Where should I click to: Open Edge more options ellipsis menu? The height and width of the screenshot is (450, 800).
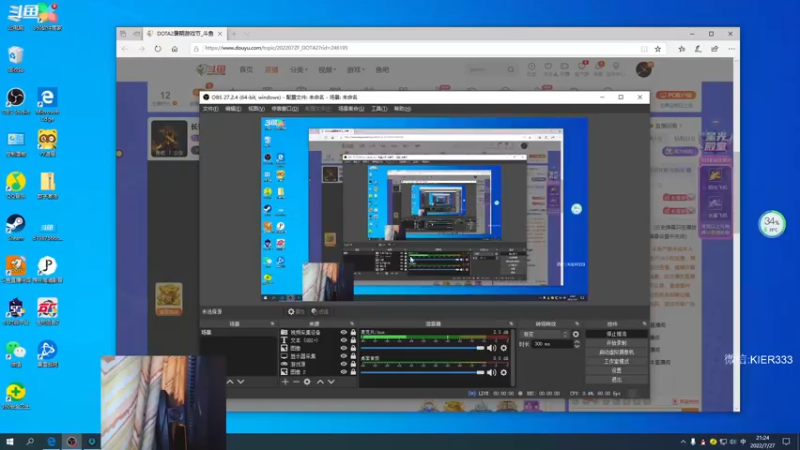tap(732, 49)
